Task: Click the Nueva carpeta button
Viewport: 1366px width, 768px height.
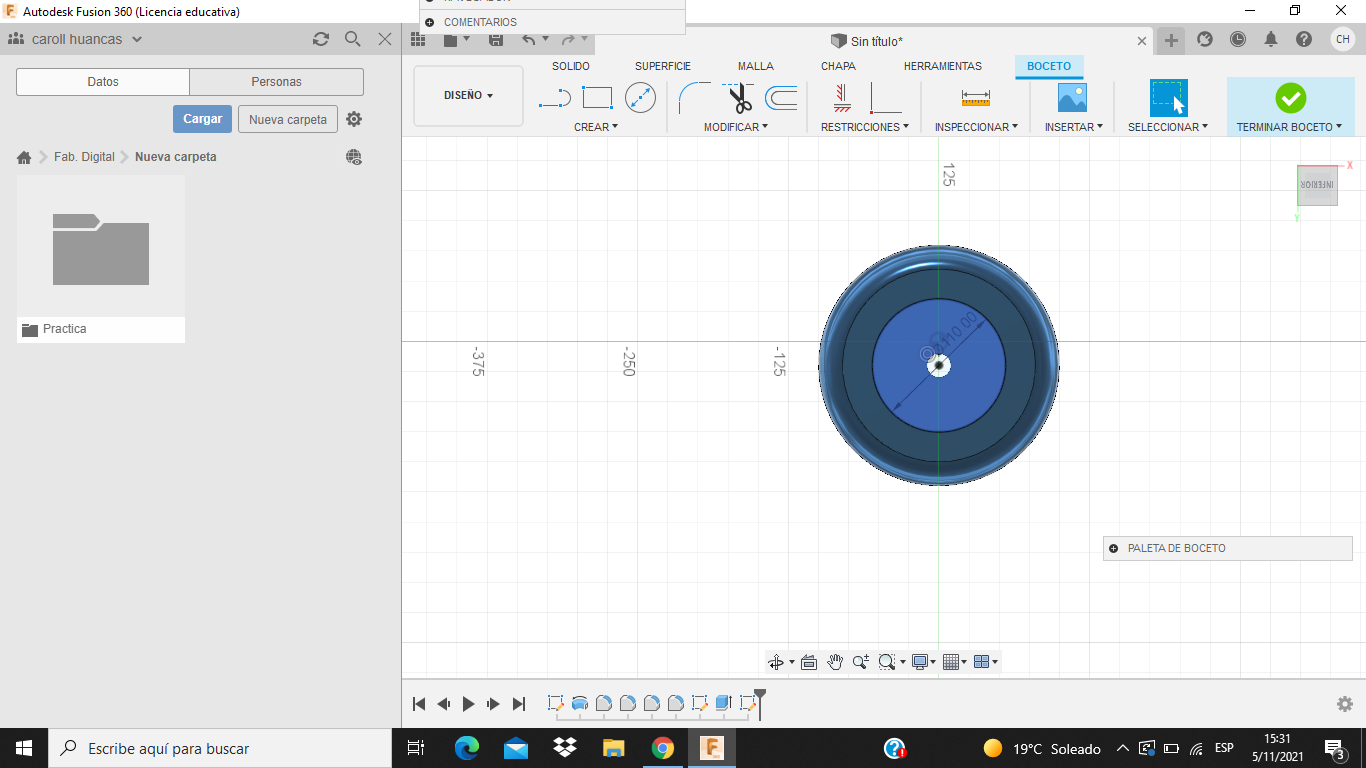Action: [288, 119]
